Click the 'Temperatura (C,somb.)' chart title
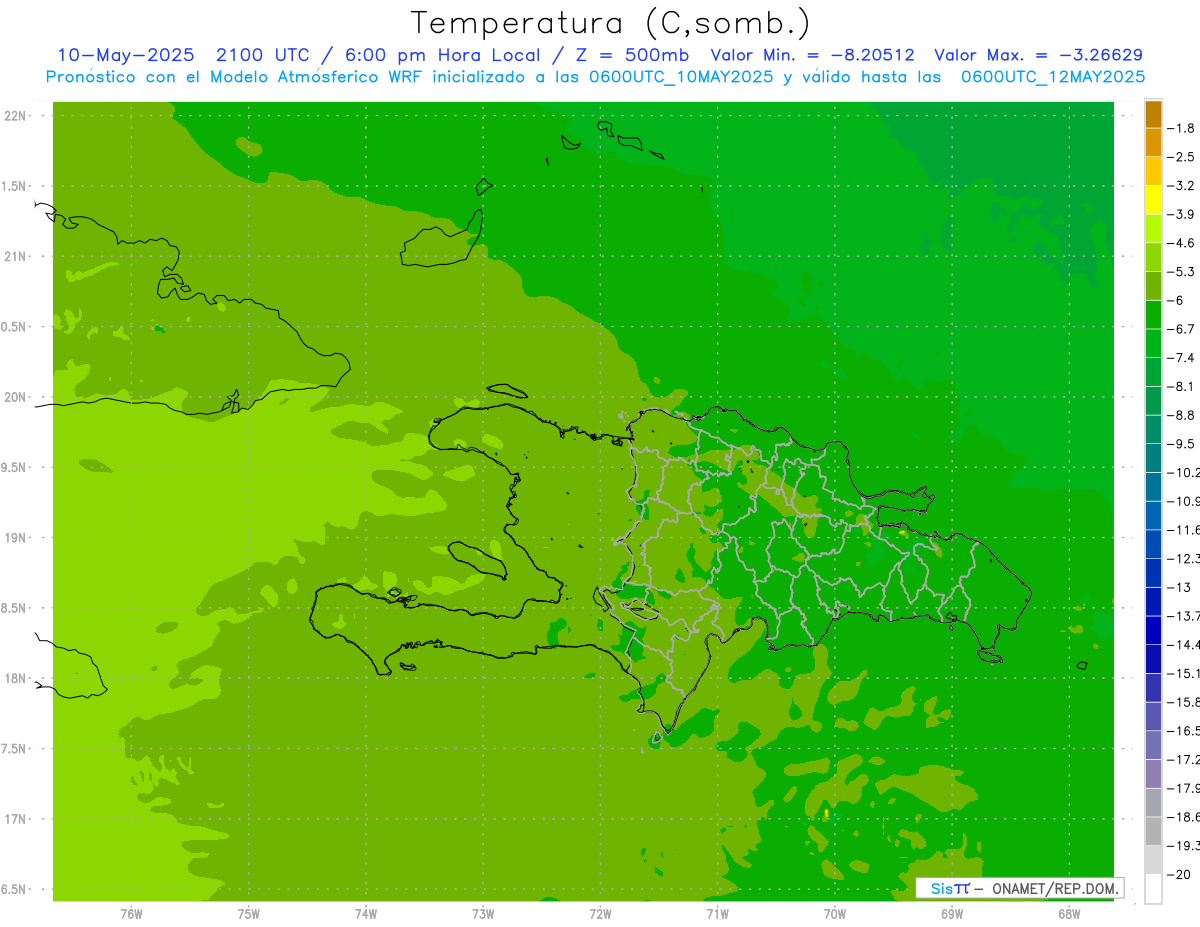This screenshot has height=927, width=1200. tap(611, 23)
